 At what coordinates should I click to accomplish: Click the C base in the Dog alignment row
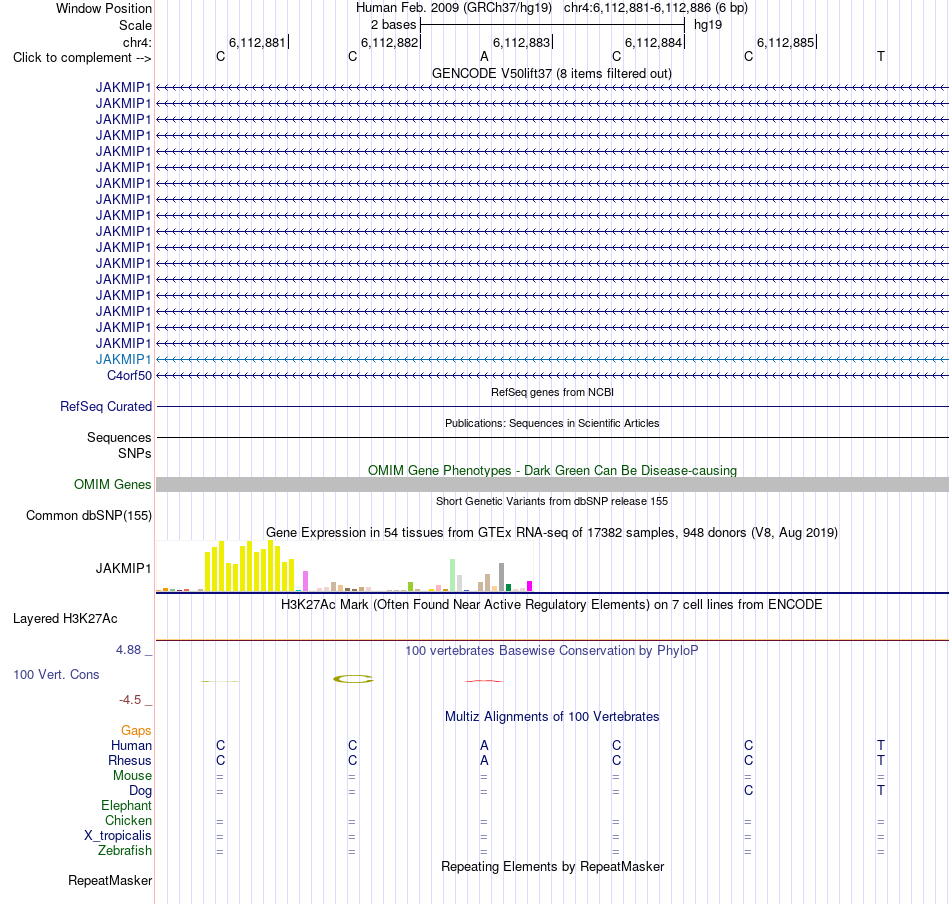(748, 790)
